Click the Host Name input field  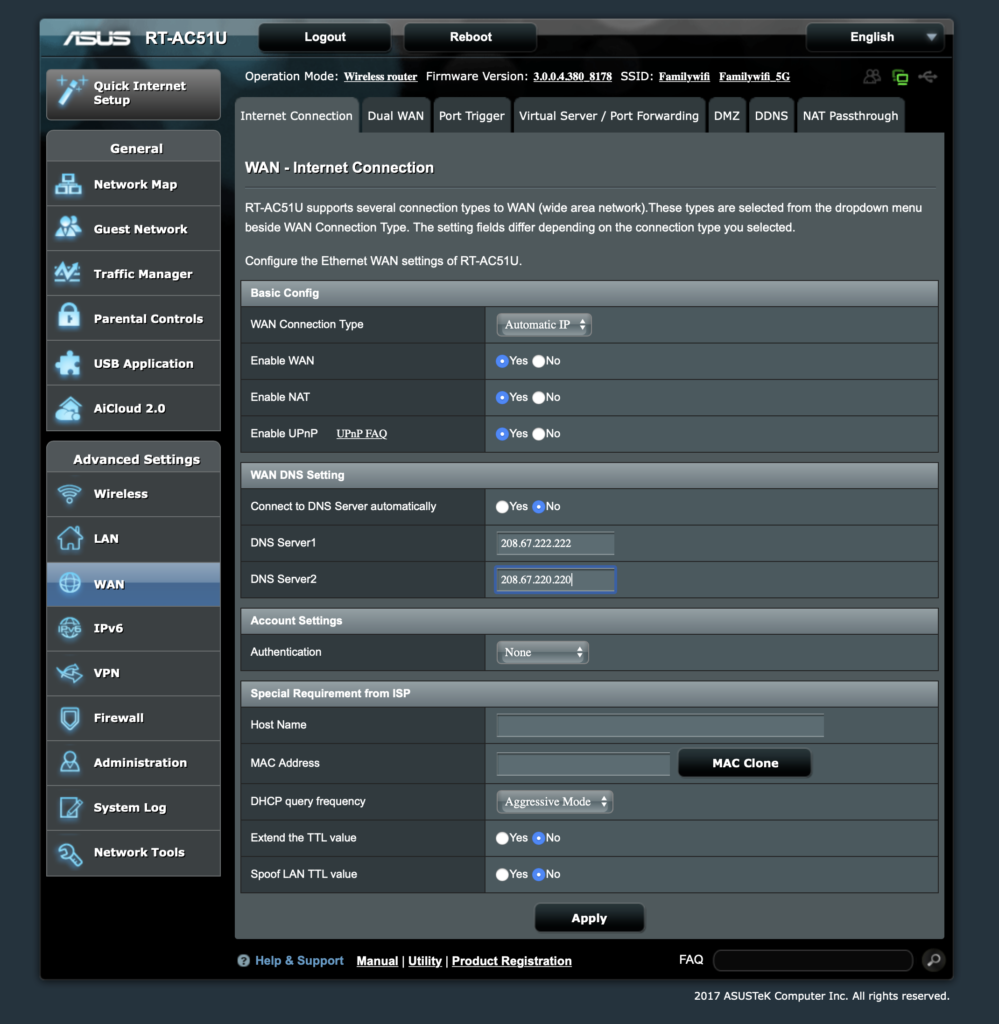coord(660,726)
